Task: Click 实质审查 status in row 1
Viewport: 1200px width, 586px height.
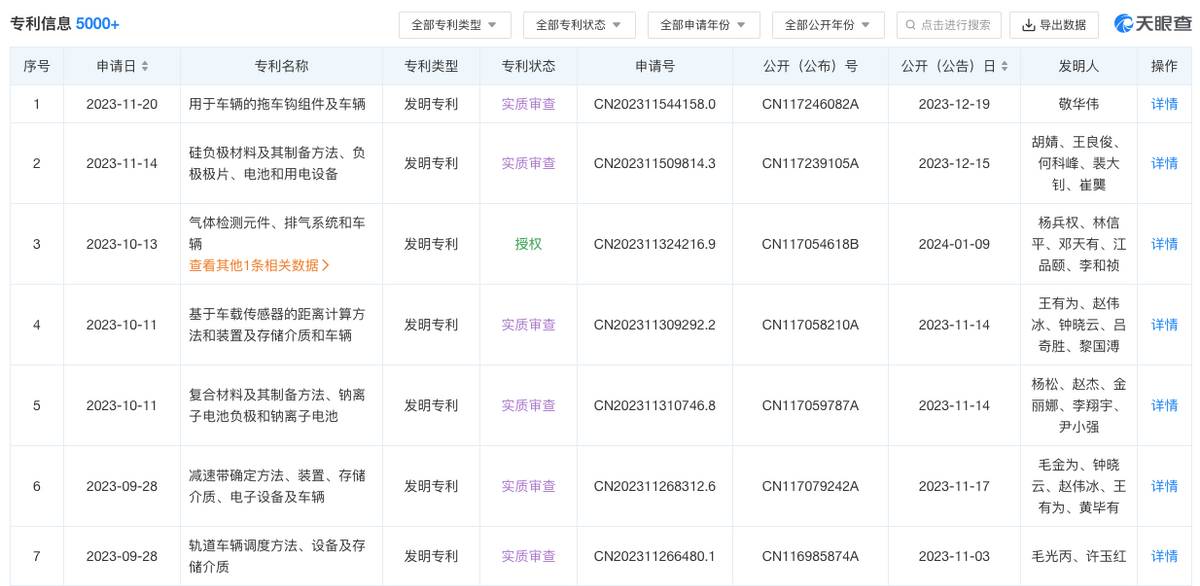Action: click(x=528, y=104)
